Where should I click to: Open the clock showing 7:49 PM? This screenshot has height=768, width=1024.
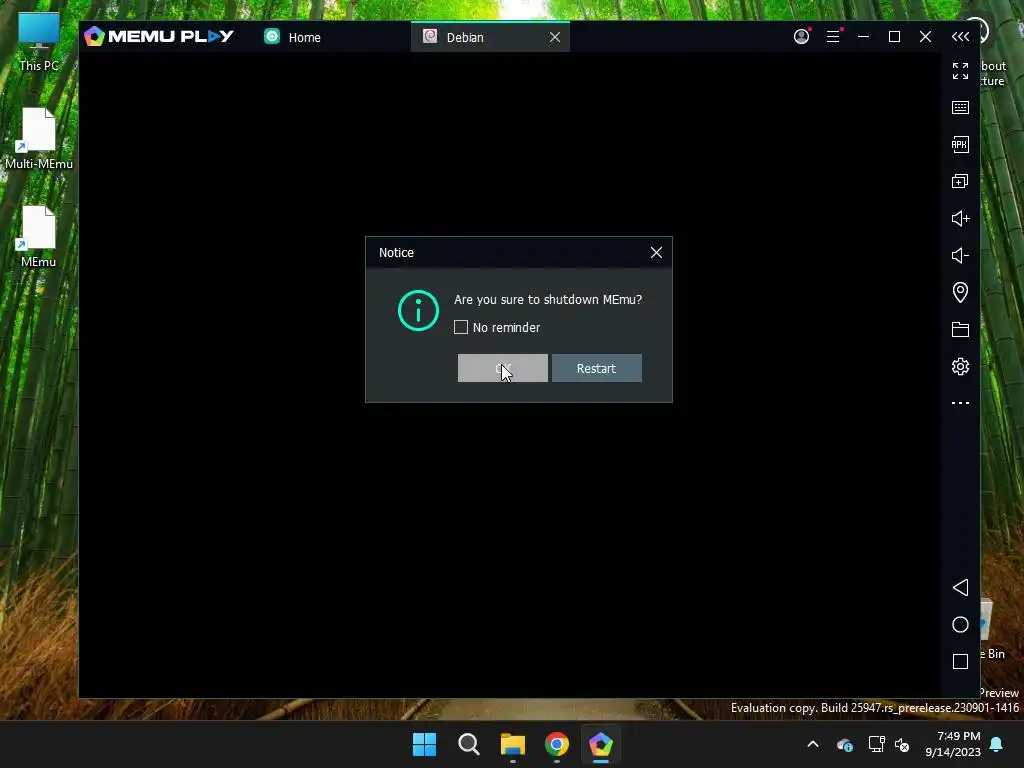[953, 744]
